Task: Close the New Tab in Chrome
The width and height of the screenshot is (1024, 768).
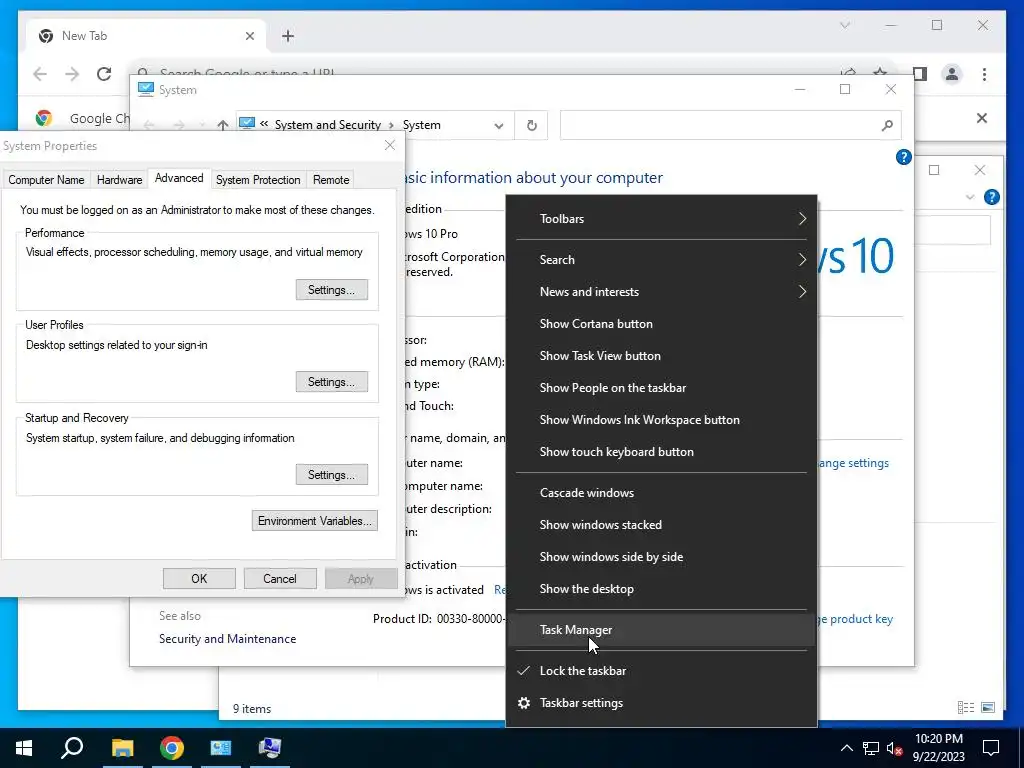Action: click(249, 36)
